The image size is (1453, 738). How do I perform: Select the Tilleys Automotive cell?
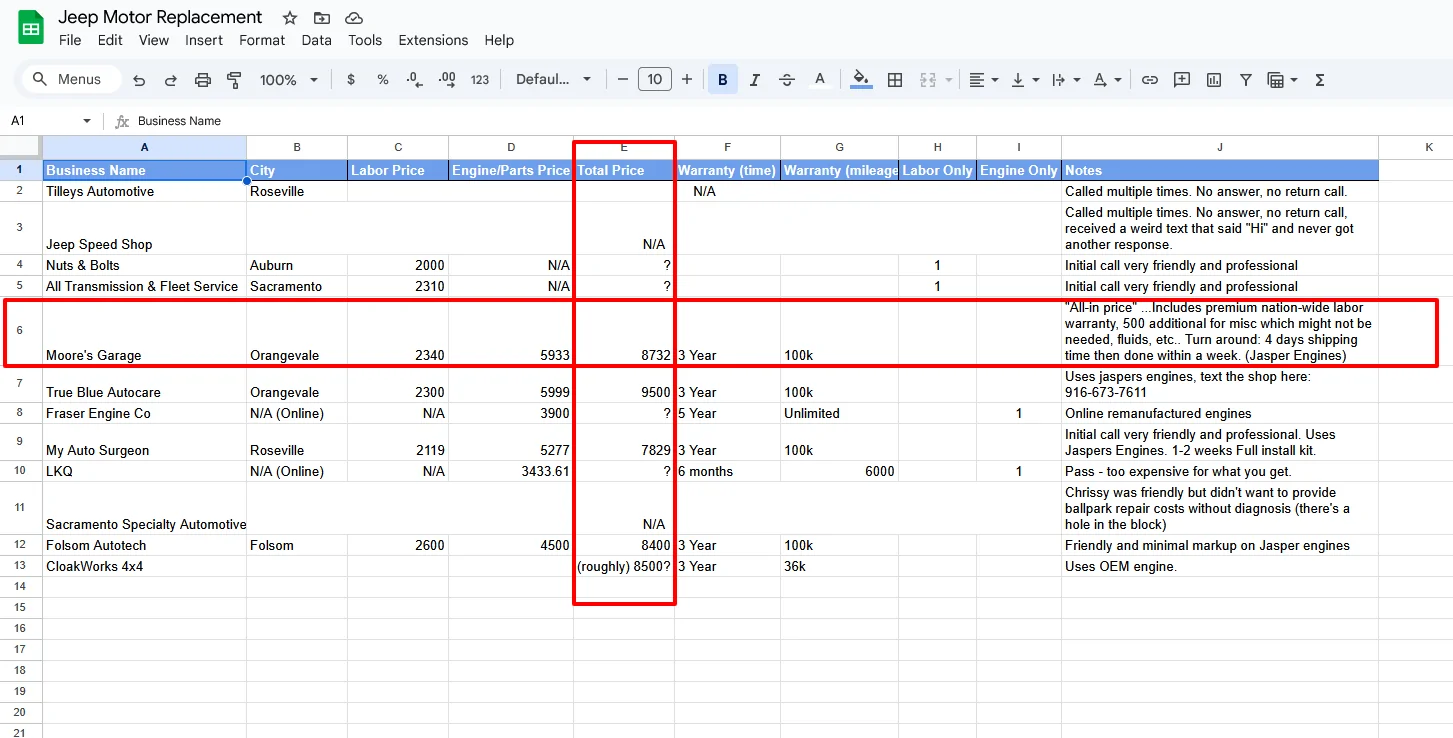click(x=145, y=191)
